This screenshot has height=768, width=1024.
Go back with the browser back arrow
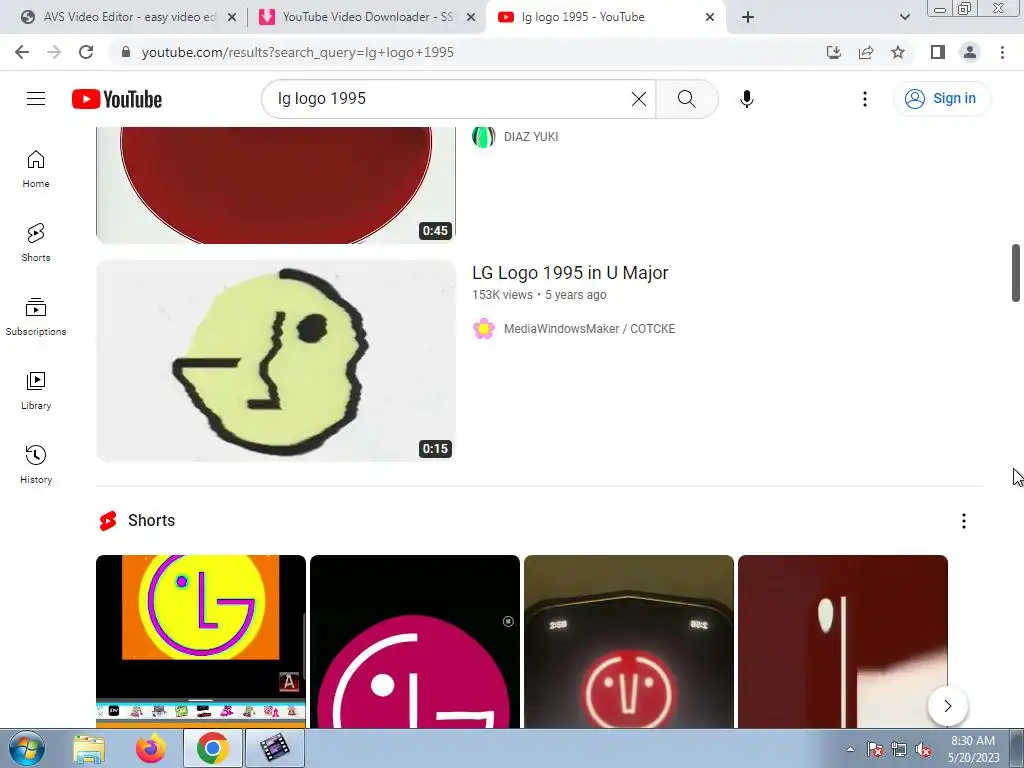click(22, 52)
